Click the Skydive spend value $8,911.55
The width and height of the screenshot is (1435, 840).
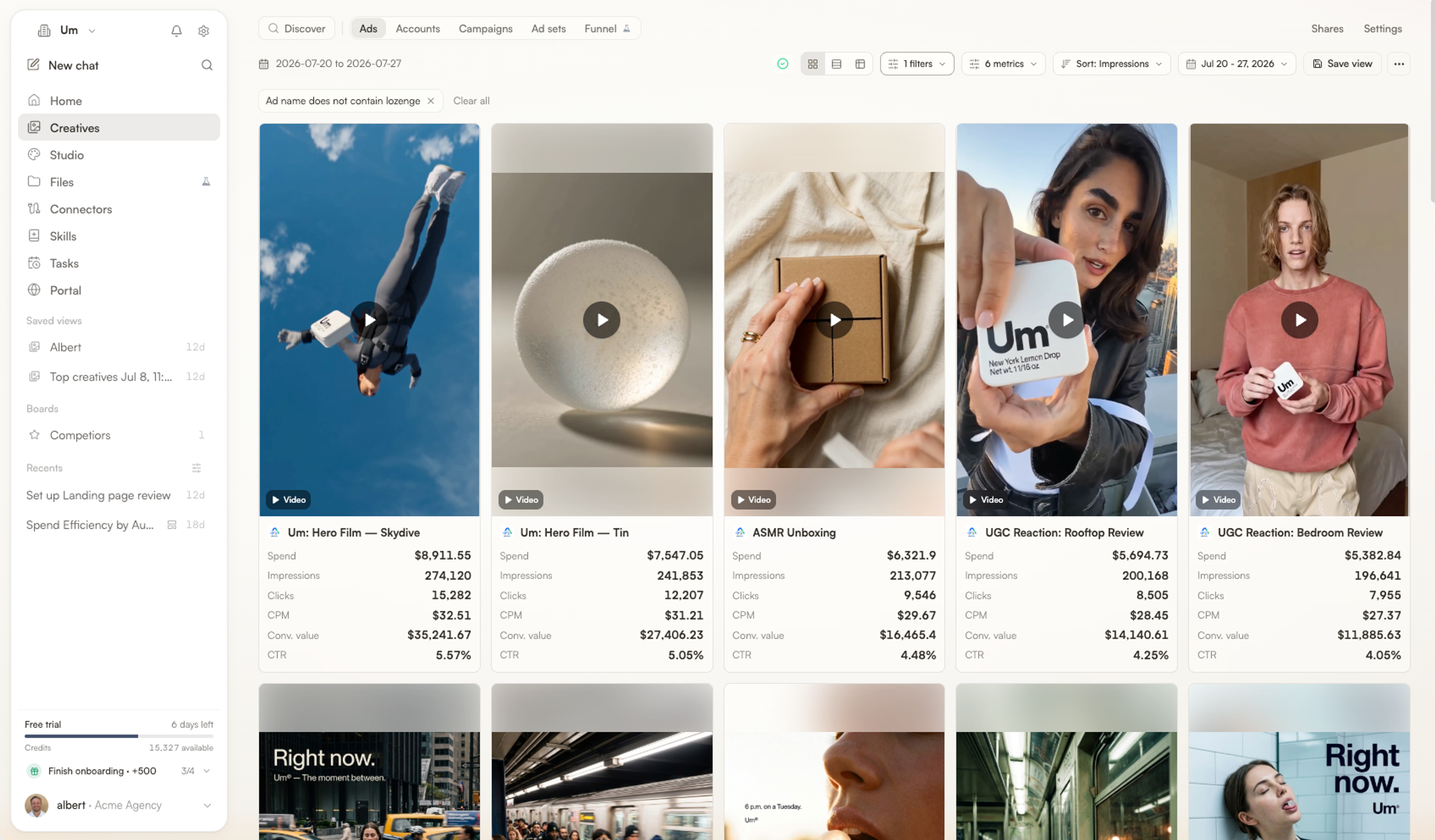coord(442,555)
